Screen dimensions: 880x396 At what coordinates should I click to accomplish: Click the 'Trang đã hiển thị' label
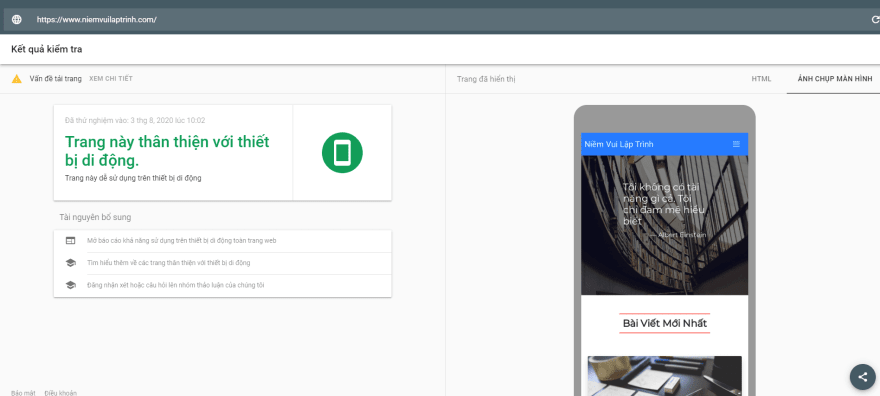pyautogui.click(x=486, y=79)
